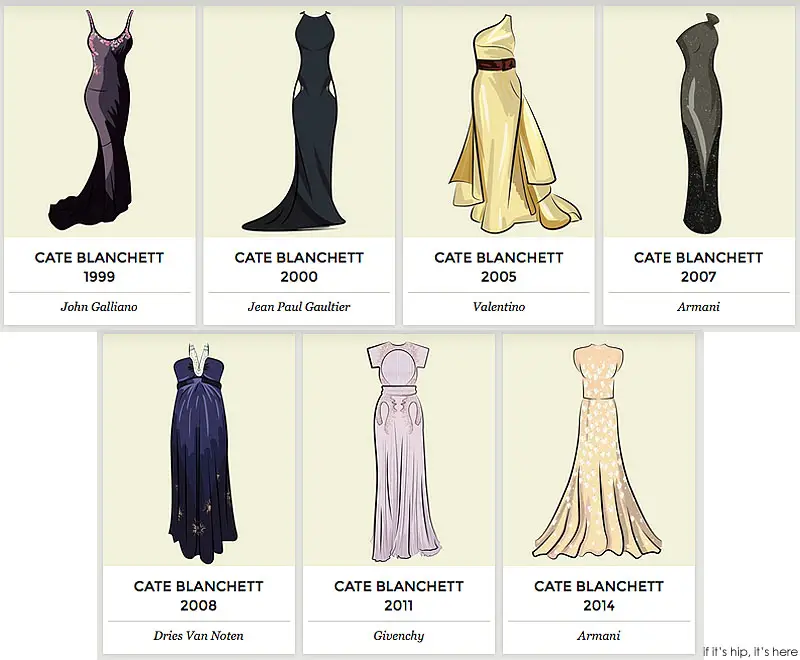Click the 'Cate Blanchett 1999' title
Viewport: 800px width, 660px height.
click(x=99, y=267)
